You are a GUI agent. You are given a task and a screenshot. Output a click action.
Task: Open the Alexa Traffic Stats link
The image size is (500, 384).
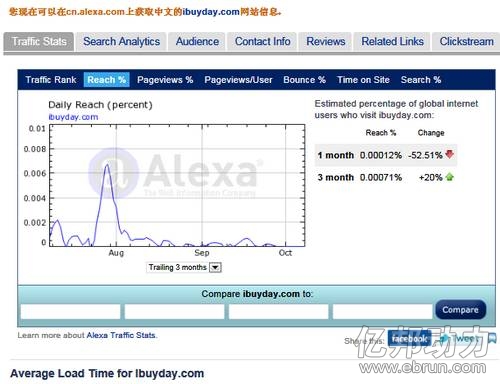point(121,335)
